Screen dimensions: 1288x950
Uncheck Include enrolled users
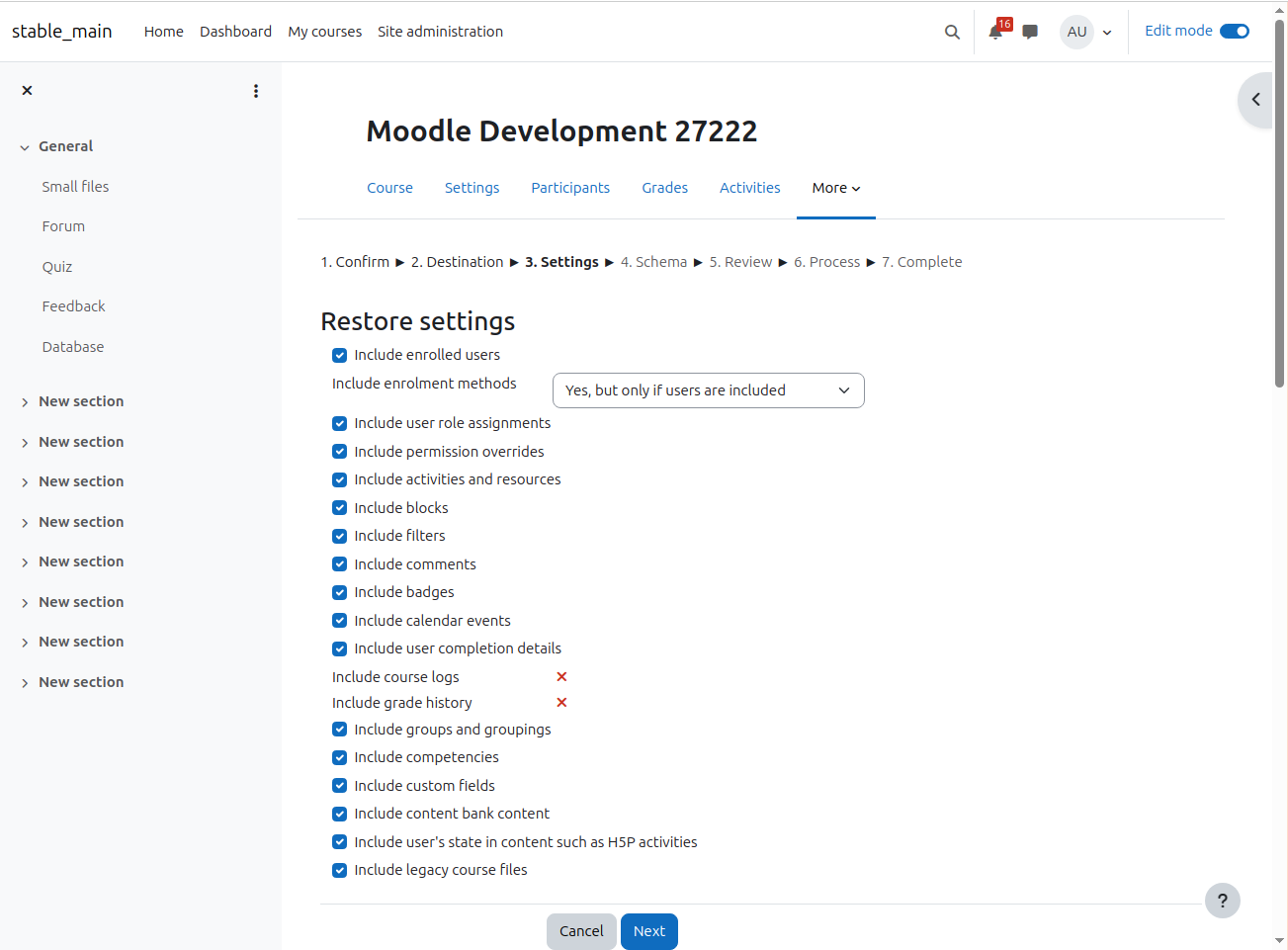click(x=339, y=355)
